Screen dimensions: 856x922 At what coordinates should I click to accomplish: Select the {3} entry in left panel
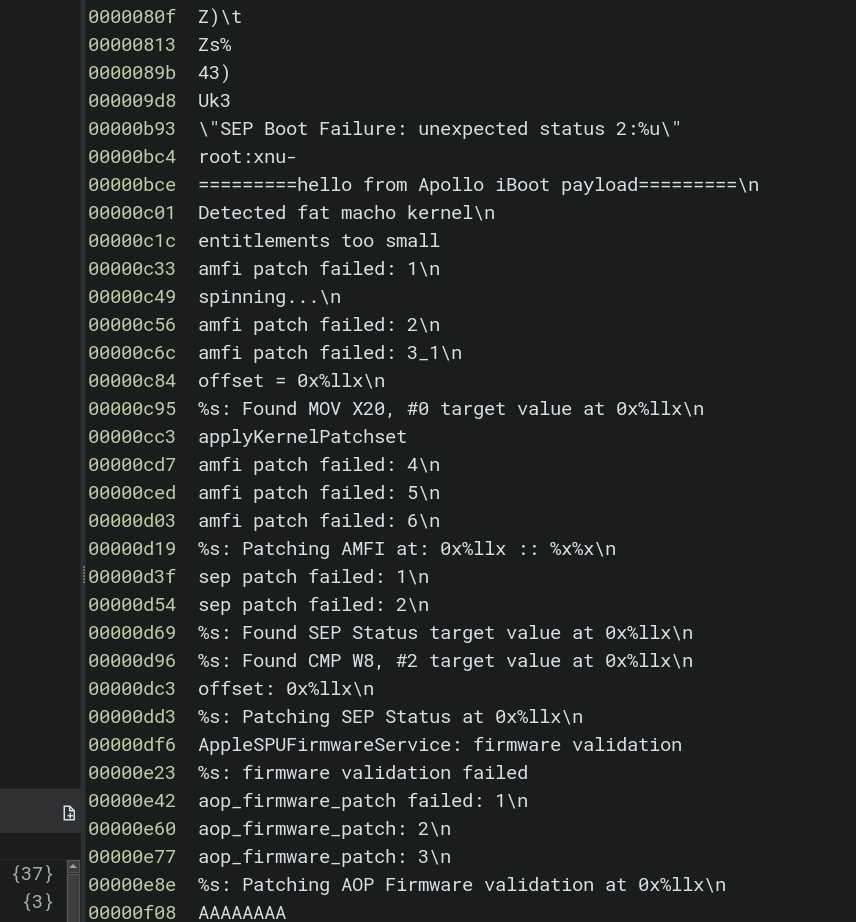[37, 902]
